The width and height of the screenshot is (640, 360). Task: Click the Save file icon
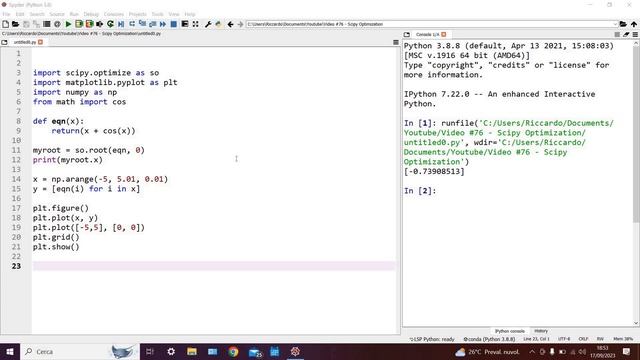(x=26, y=24)
